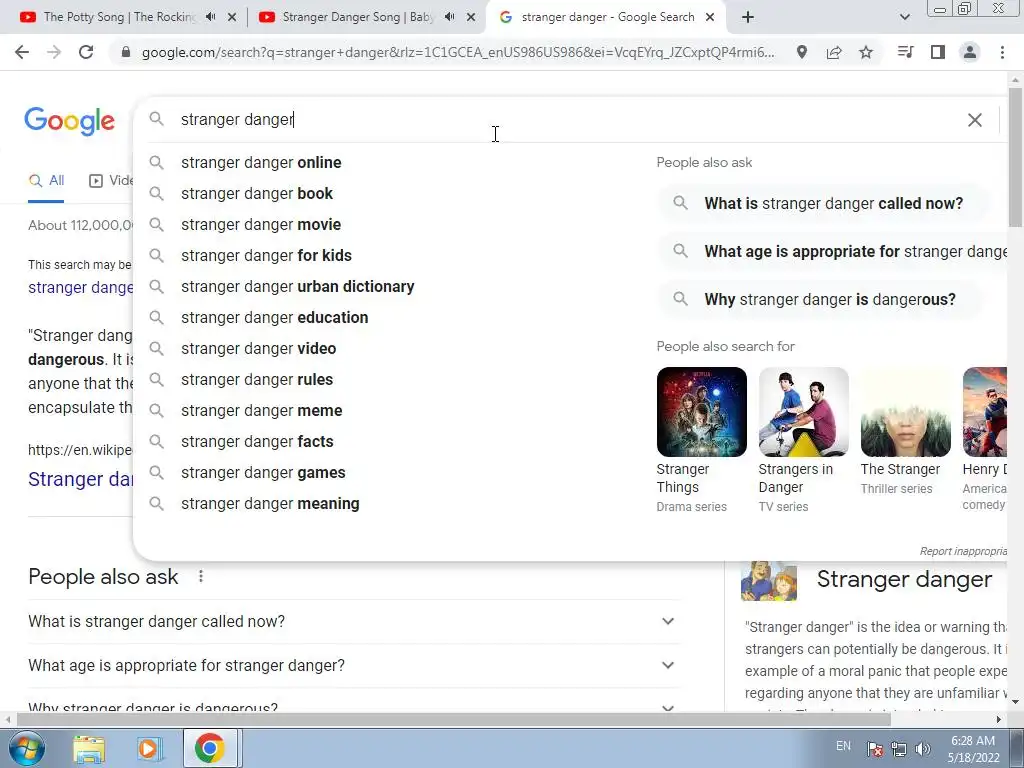Open the network tray icon
1024x768 pixels.
(x=899, y=749)
